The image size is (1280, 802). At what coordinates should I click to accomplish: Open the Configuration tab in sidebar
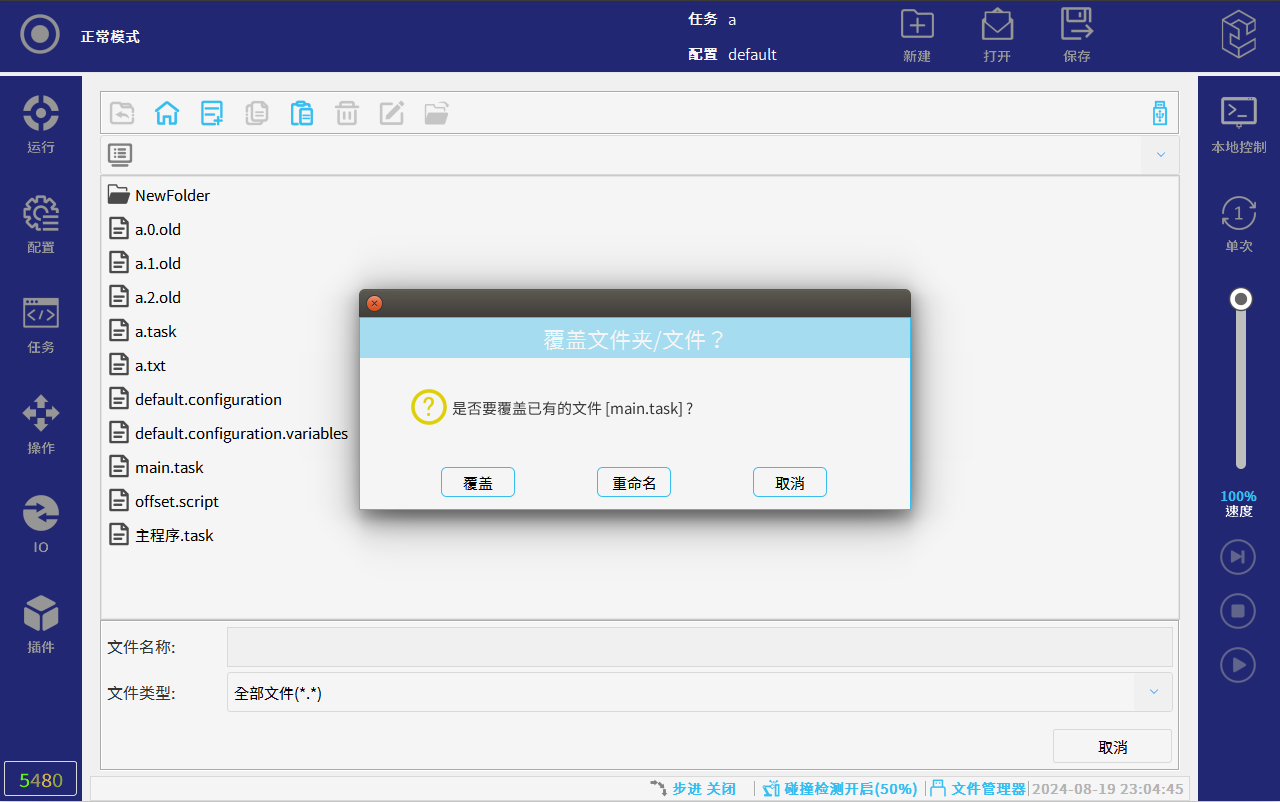click(x=41, y=225)
